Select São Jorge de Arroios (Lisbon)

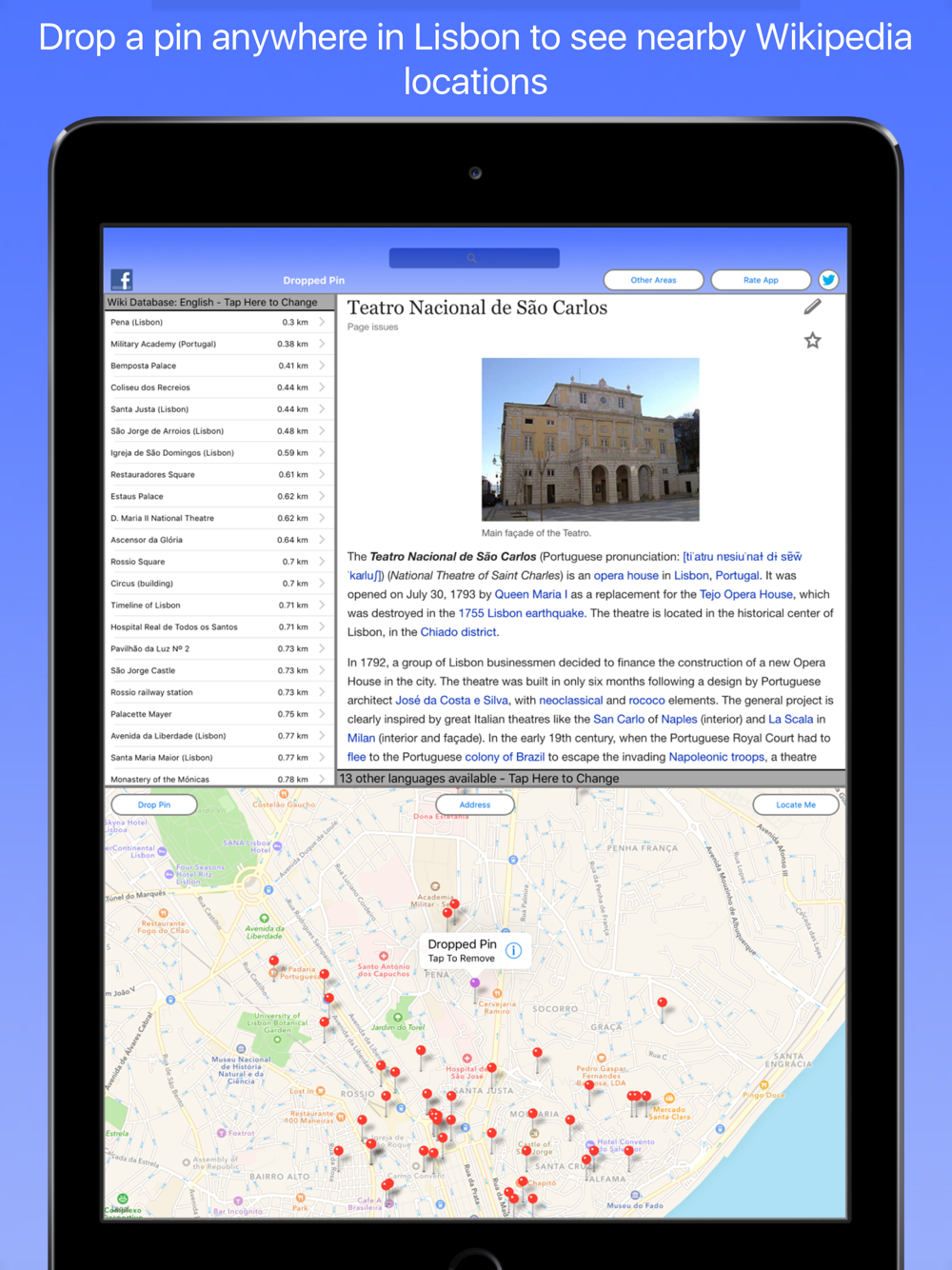coord(220,431)
